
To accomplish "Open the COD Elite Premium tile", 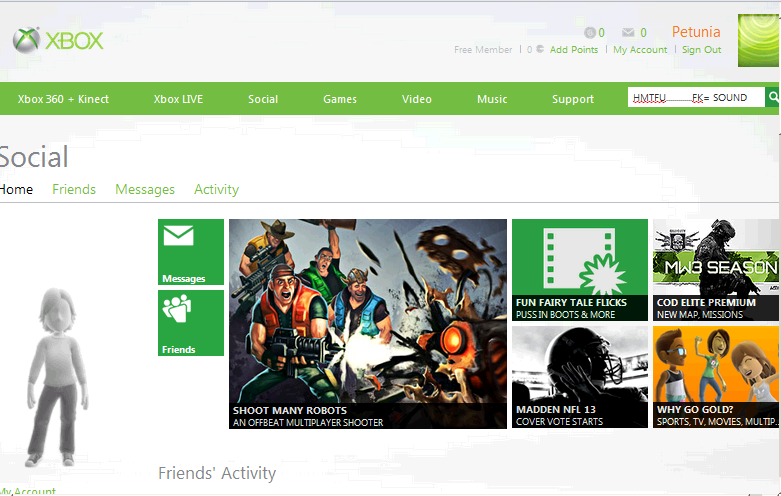I will pos(716,270).
